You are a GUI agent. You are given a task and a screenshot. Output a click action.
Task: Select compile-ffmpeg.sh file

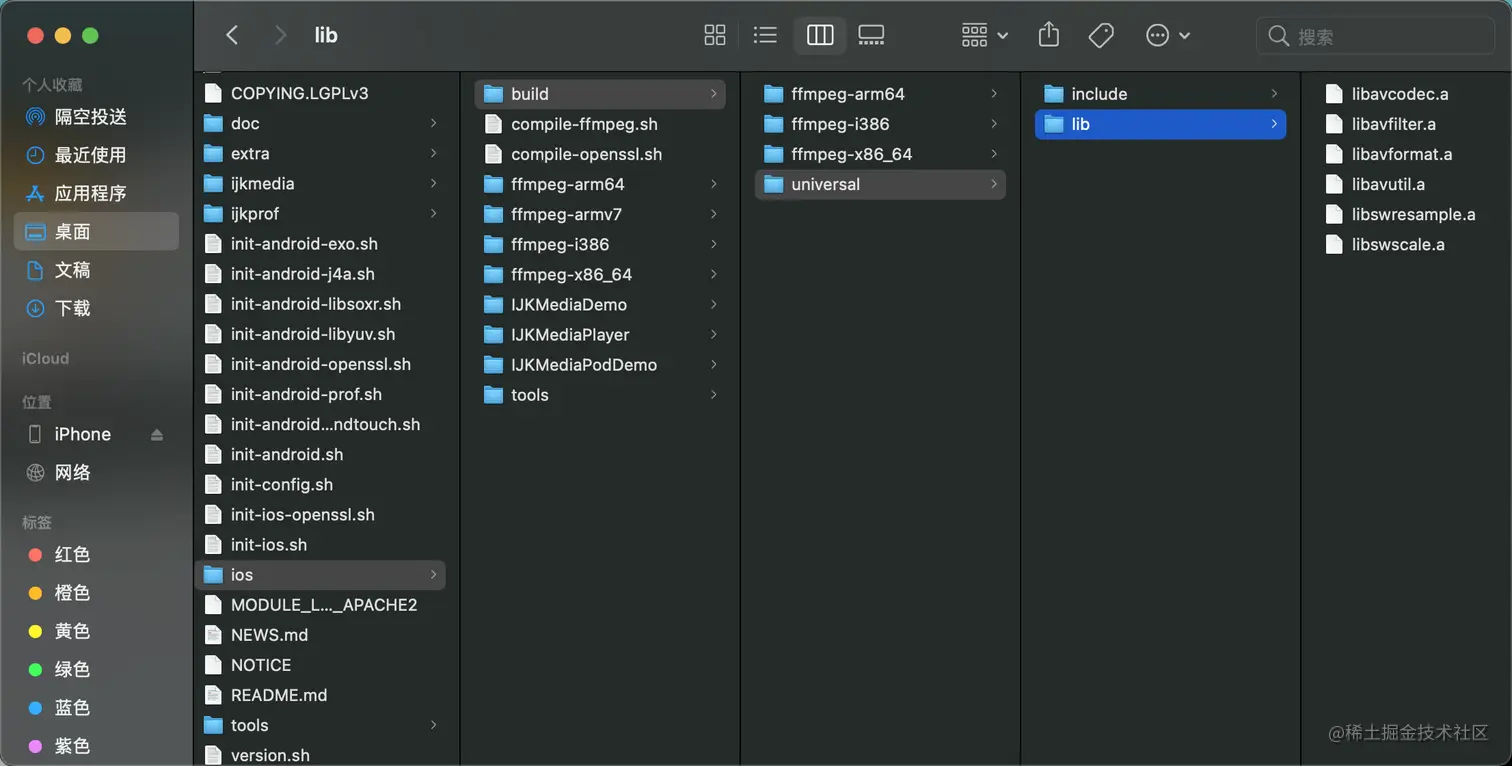point(600,124)
